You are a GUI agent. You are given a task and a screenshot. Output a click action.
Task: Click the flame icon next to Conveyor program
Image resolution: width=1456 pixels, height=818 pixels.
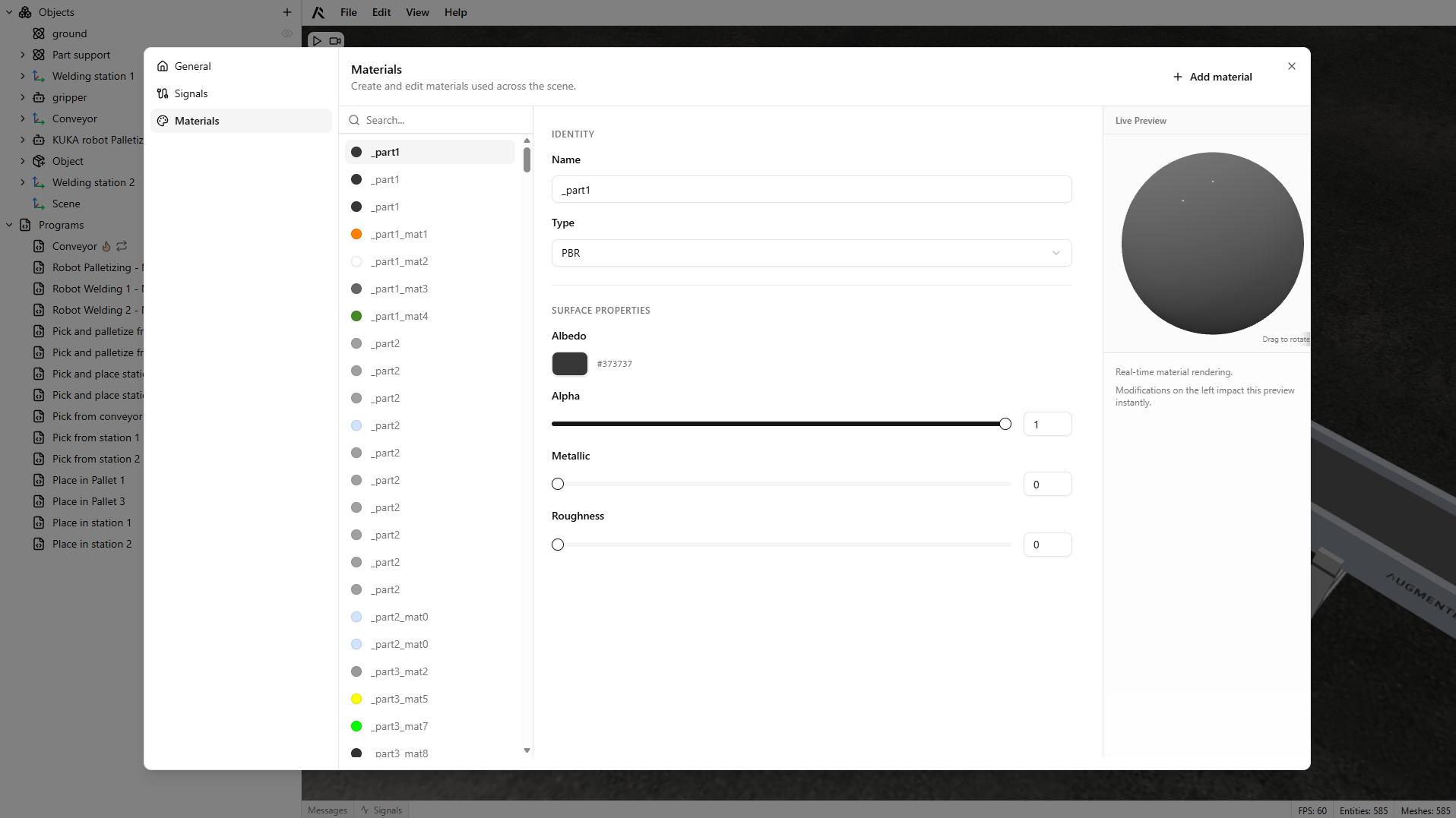click(106, 246)
